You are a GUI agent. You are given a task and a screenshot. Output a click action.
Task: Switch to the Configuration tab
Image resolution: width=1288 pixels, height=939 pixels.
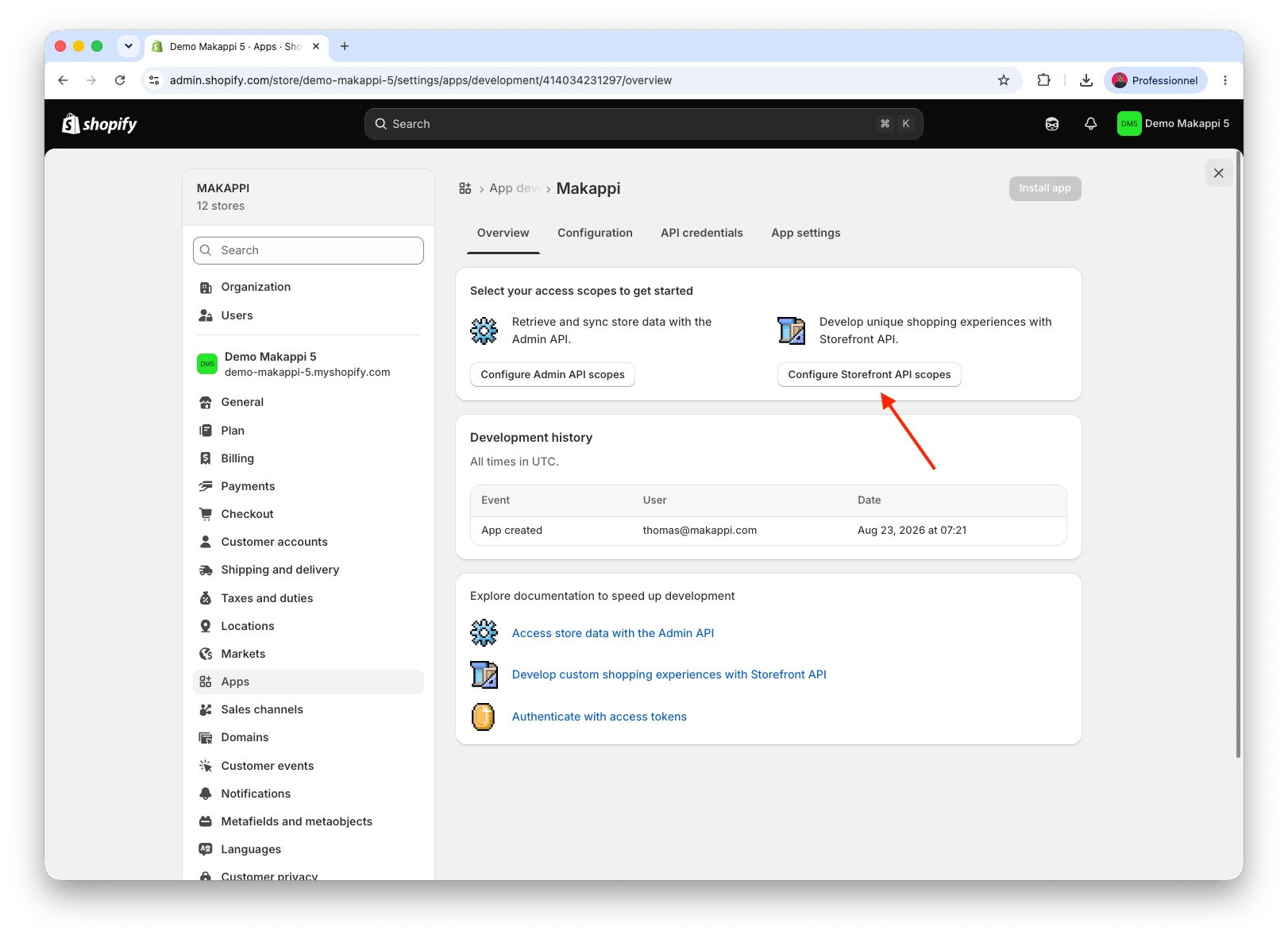[595, 233]
